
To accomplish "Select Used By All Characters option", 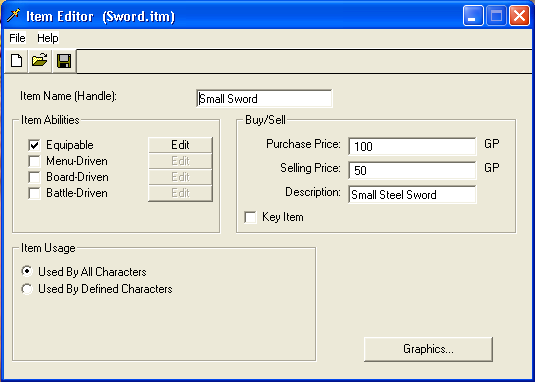I will tap(27, 271).
